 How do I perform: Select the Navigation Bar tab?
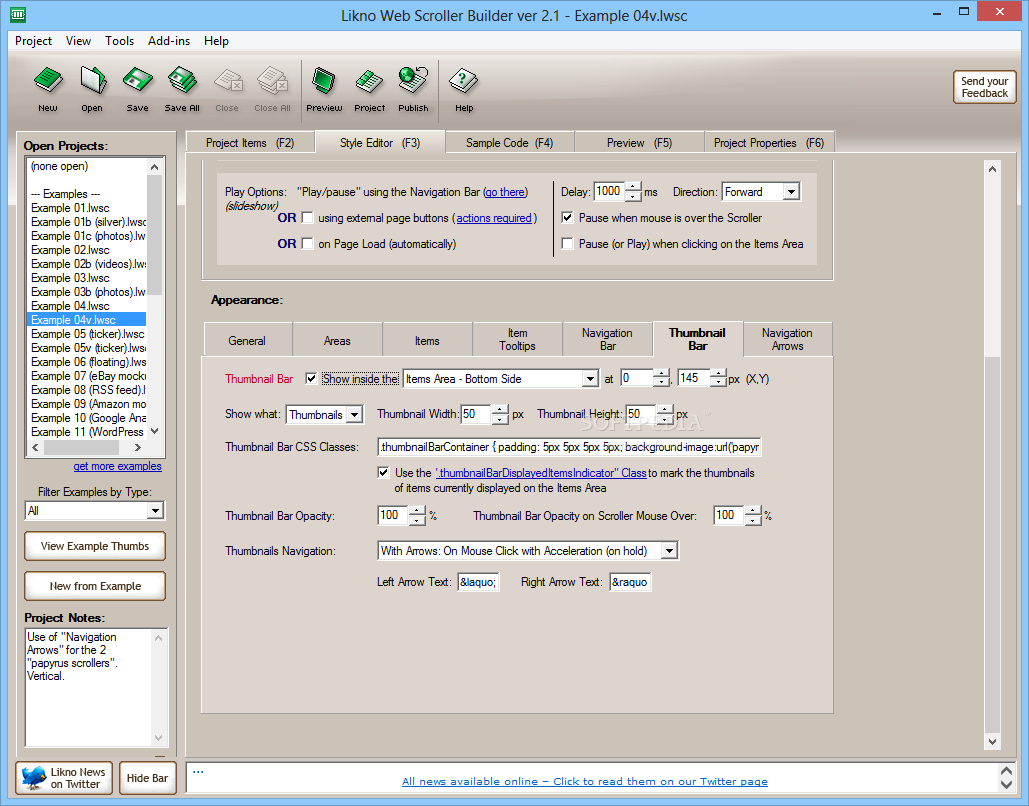pos(607,339)
